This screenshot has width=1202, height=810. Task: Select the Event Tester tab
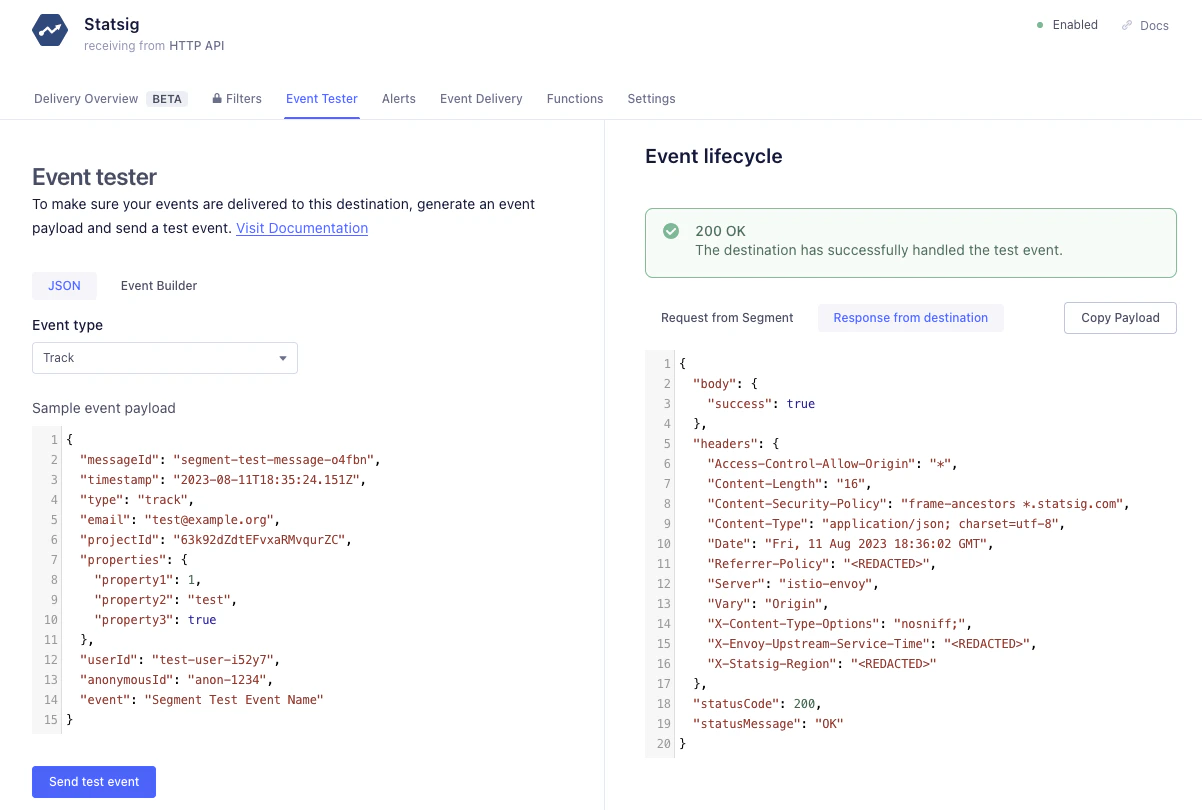[x=322, y=99]
